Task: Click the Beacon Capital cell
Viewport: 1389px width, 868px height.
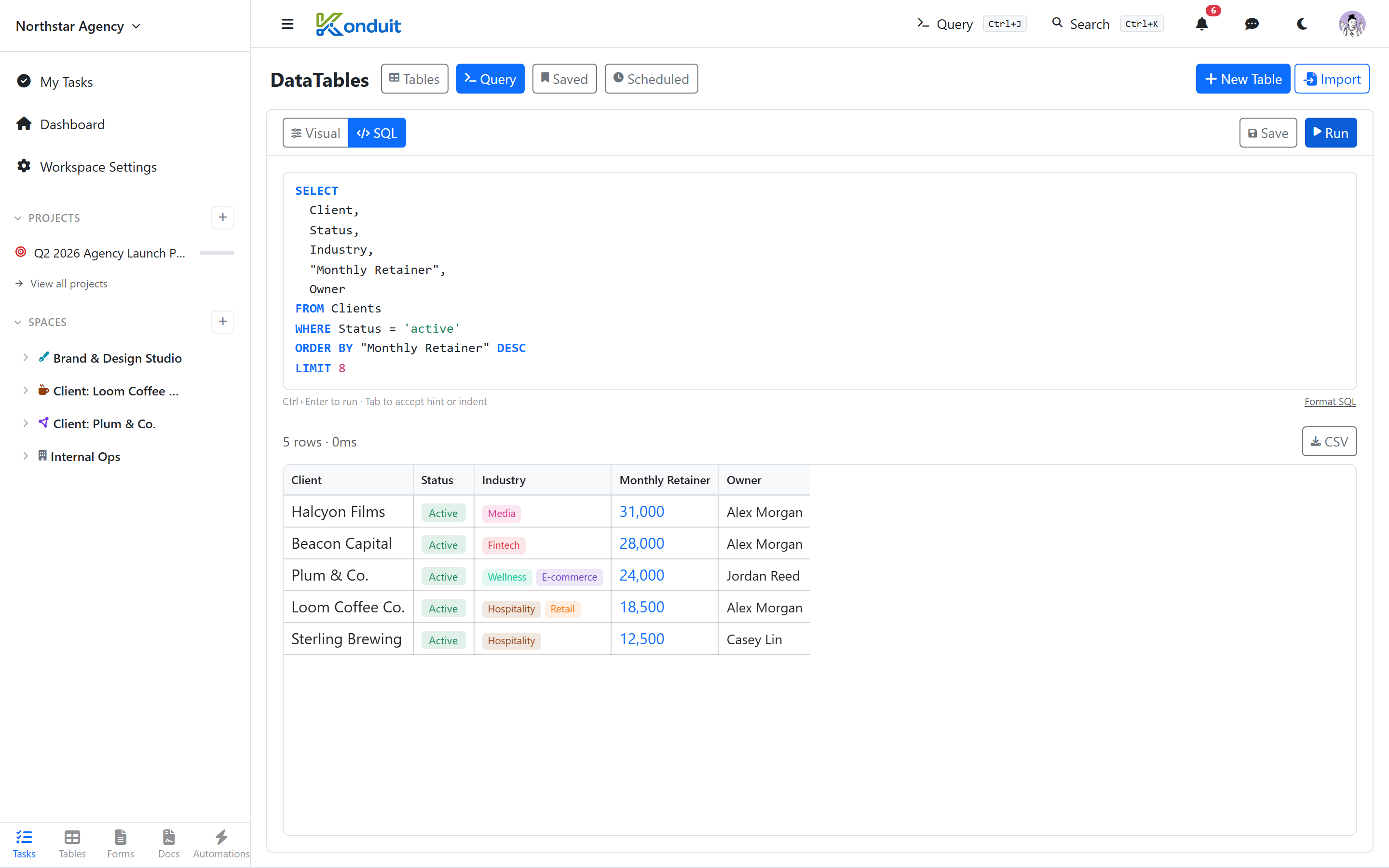Action: click(x=348, y=543)
